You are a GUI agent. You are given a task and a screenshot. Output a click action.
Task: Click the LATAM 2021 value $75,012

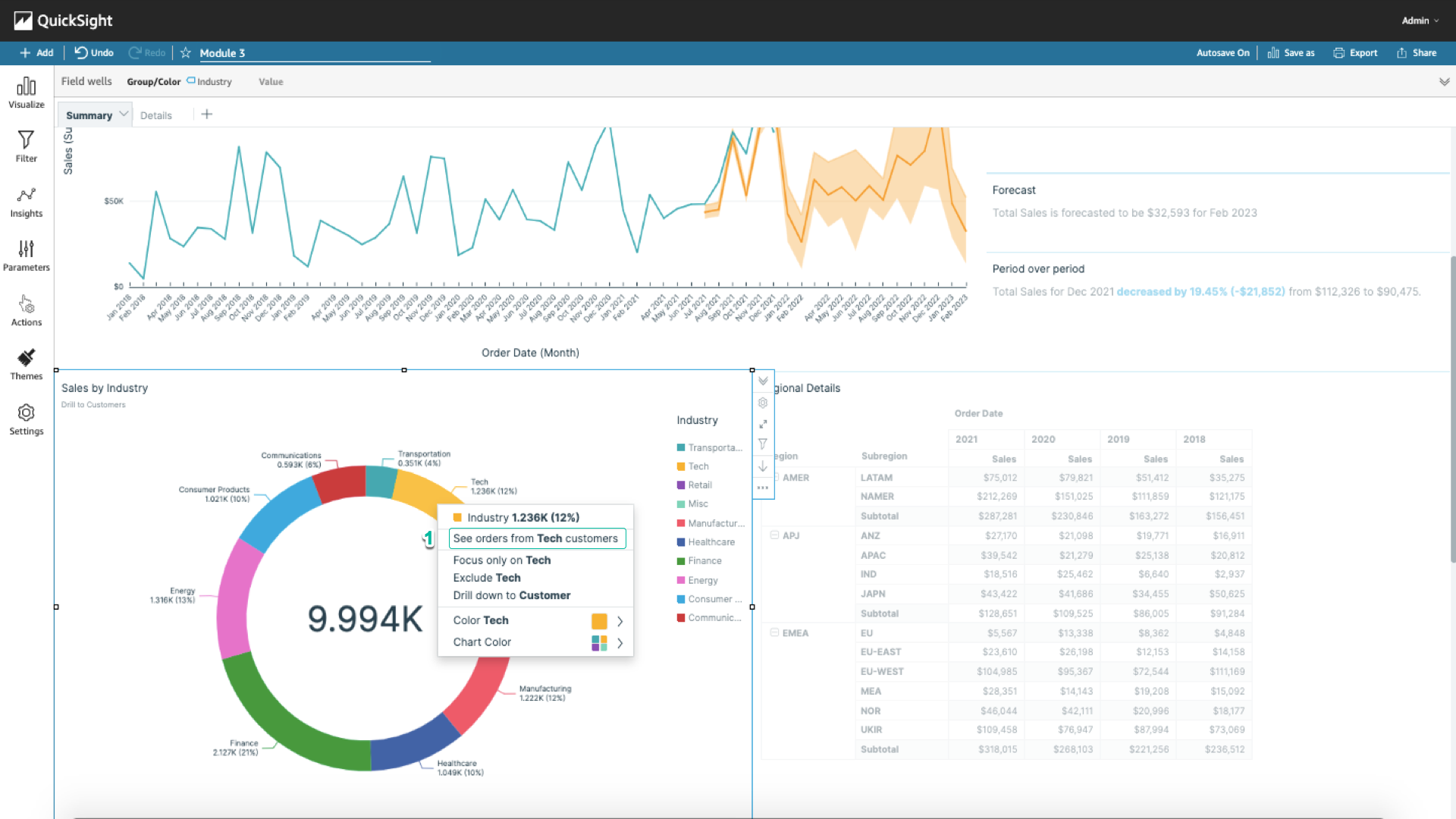pos(1000,478)
